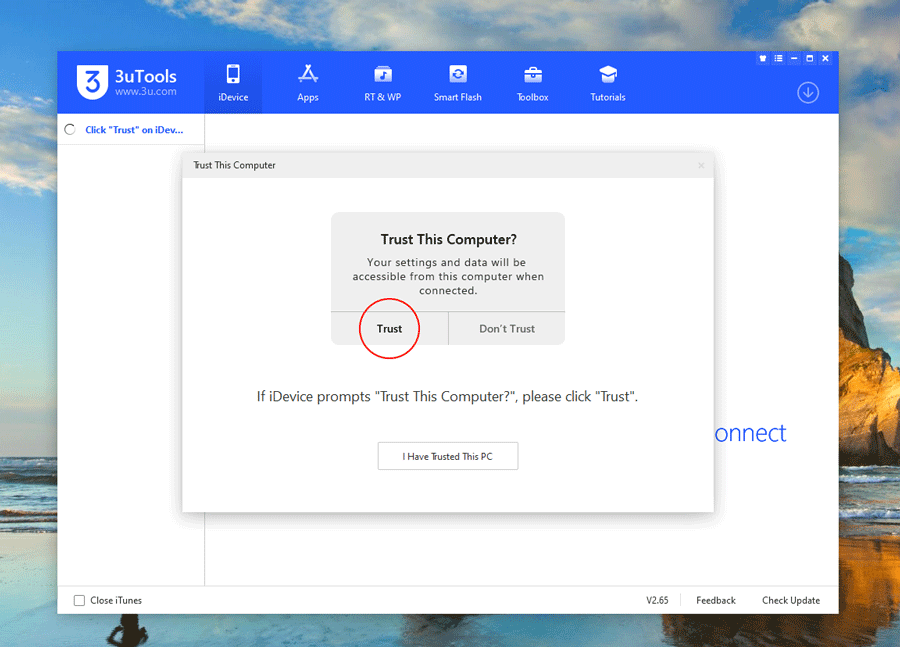Click Check Update in the status bar
Screen dimensions: 900x647
(791, 600)
